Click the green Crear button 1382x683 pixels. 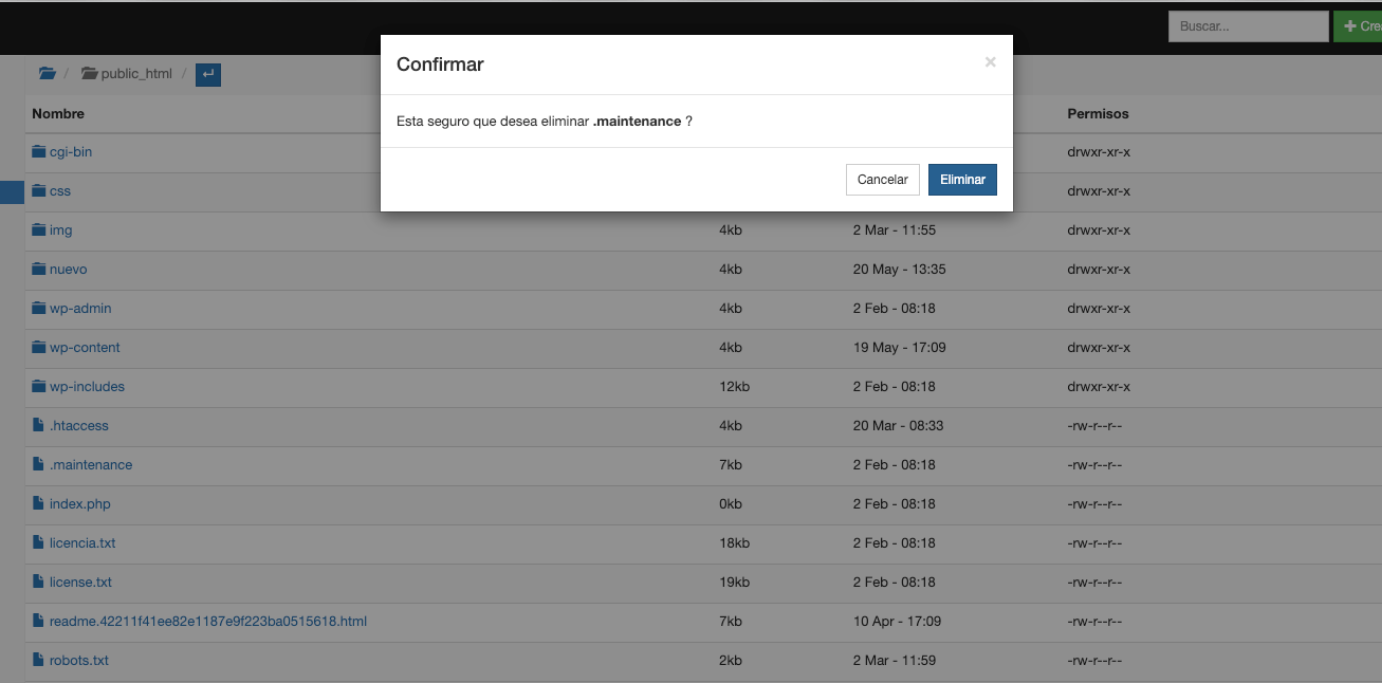[x=1358, y=27]
